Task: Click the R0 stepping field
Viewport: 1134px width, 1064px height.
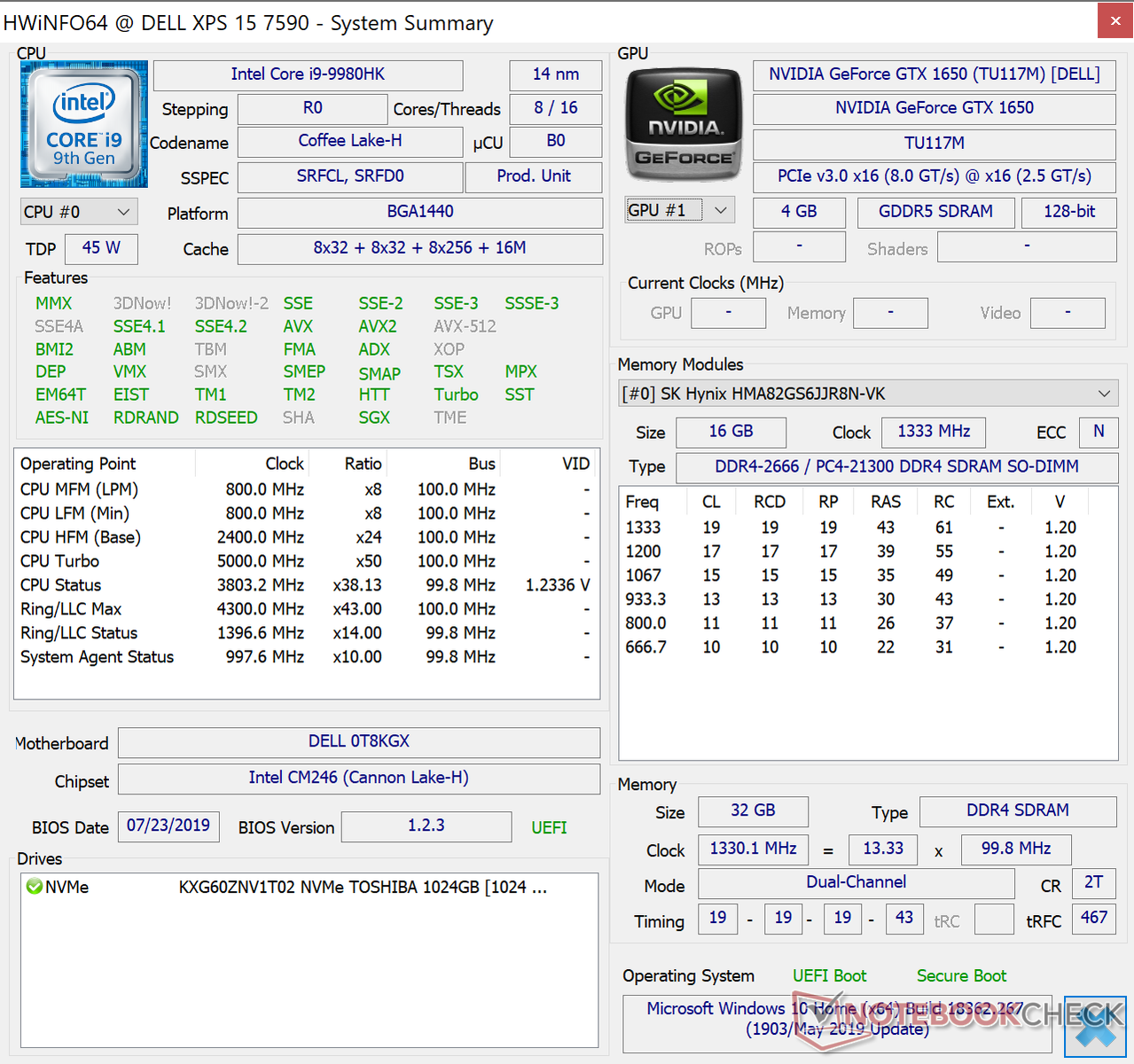Action: pyautogui.click(x=313, y=108)
